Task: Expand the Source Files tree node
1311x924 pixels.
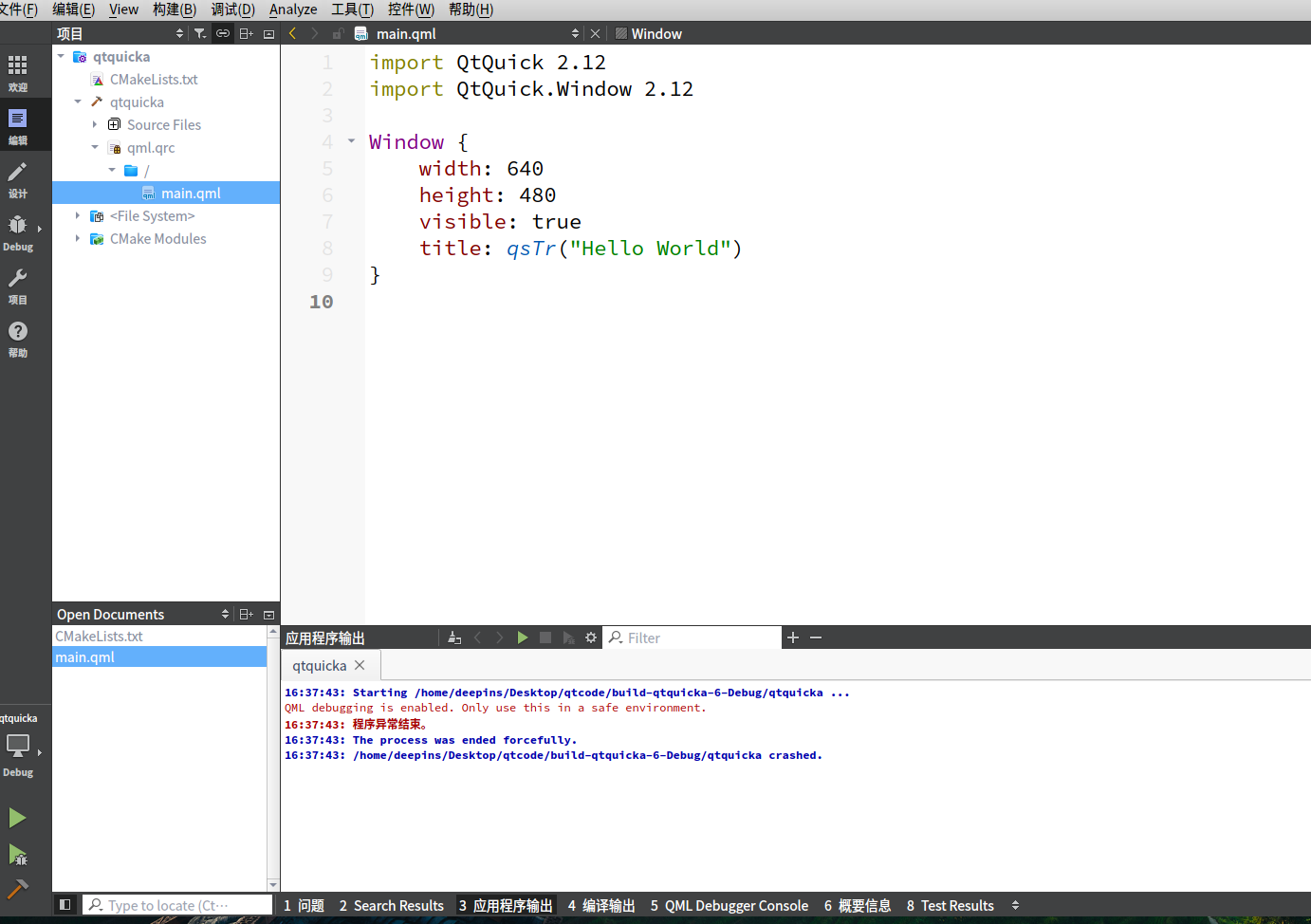Action: click(95, 124)
